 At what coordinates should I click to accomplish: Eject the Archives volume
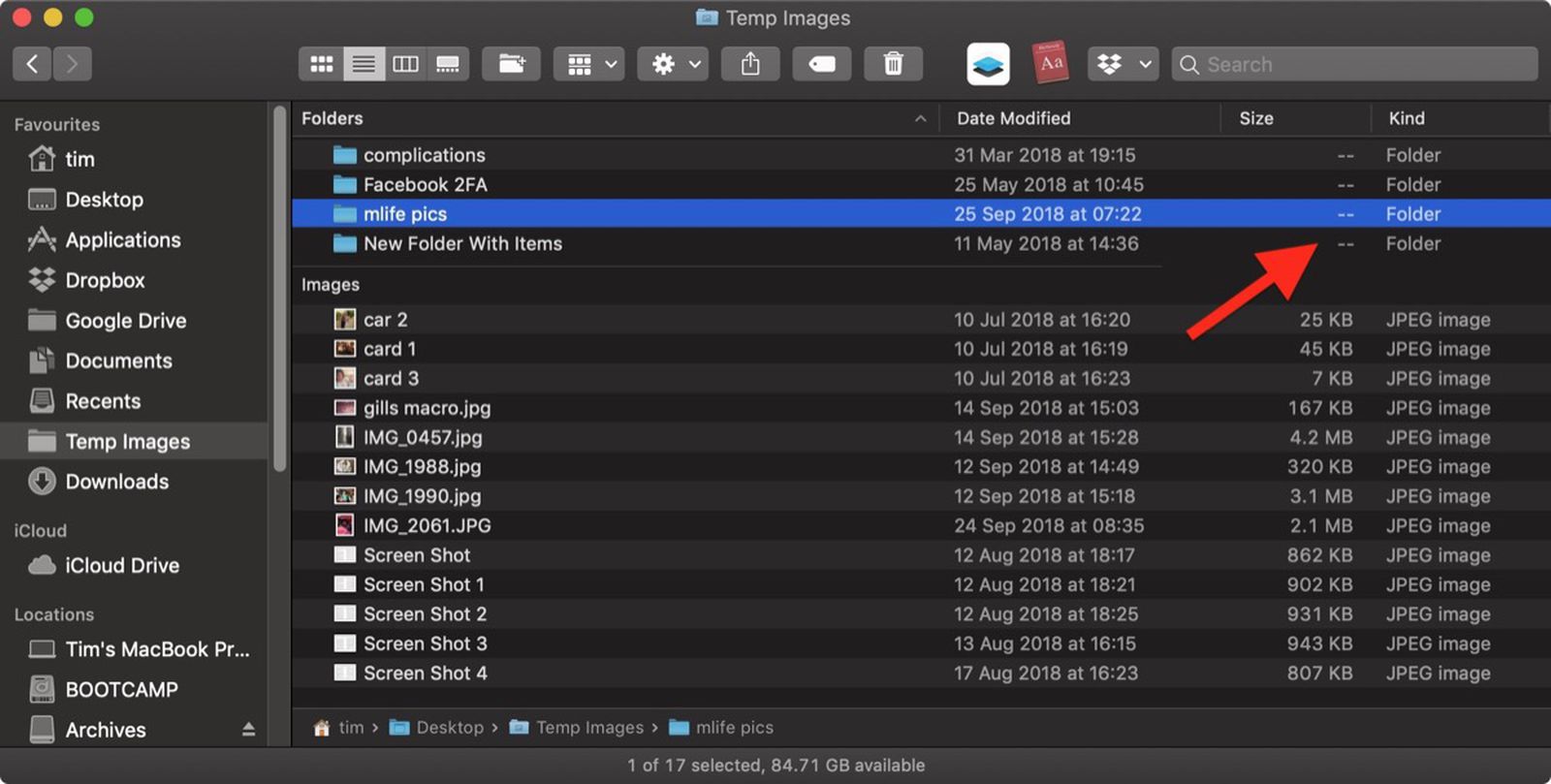coord(248,730)
